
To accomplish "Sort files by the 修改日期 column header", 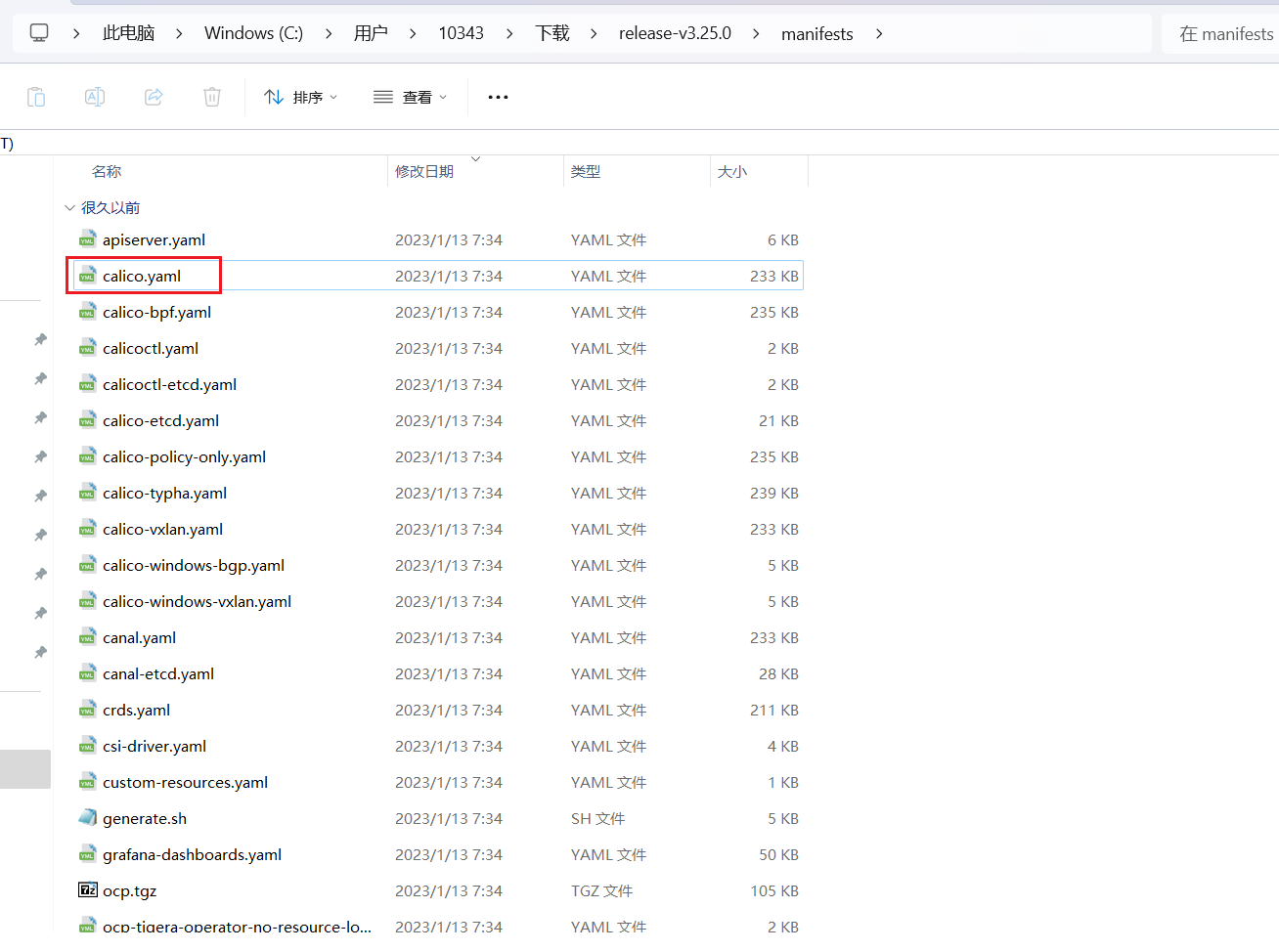I will tap(424, 172).
